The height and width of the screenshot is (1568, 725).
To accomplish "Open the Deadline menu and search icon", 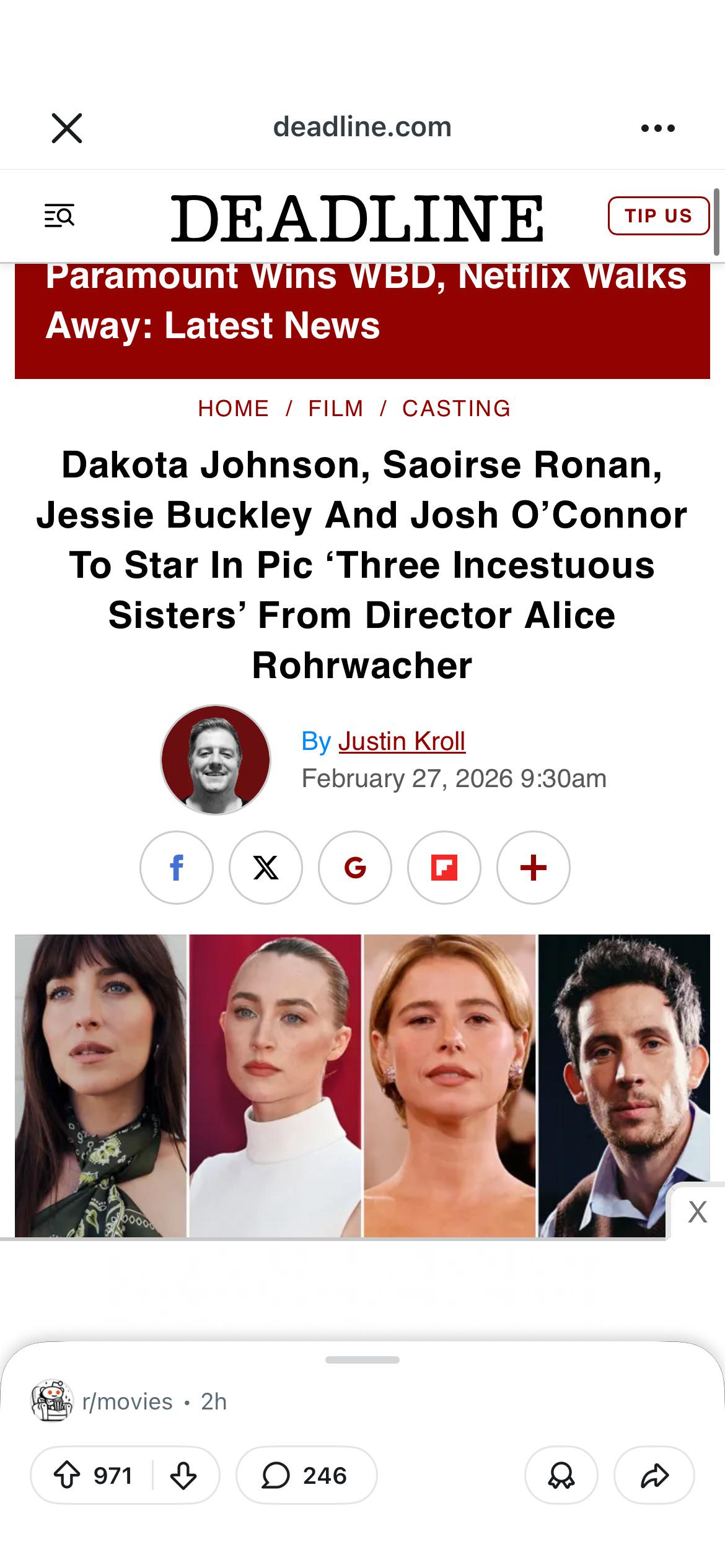I will 59,216.
